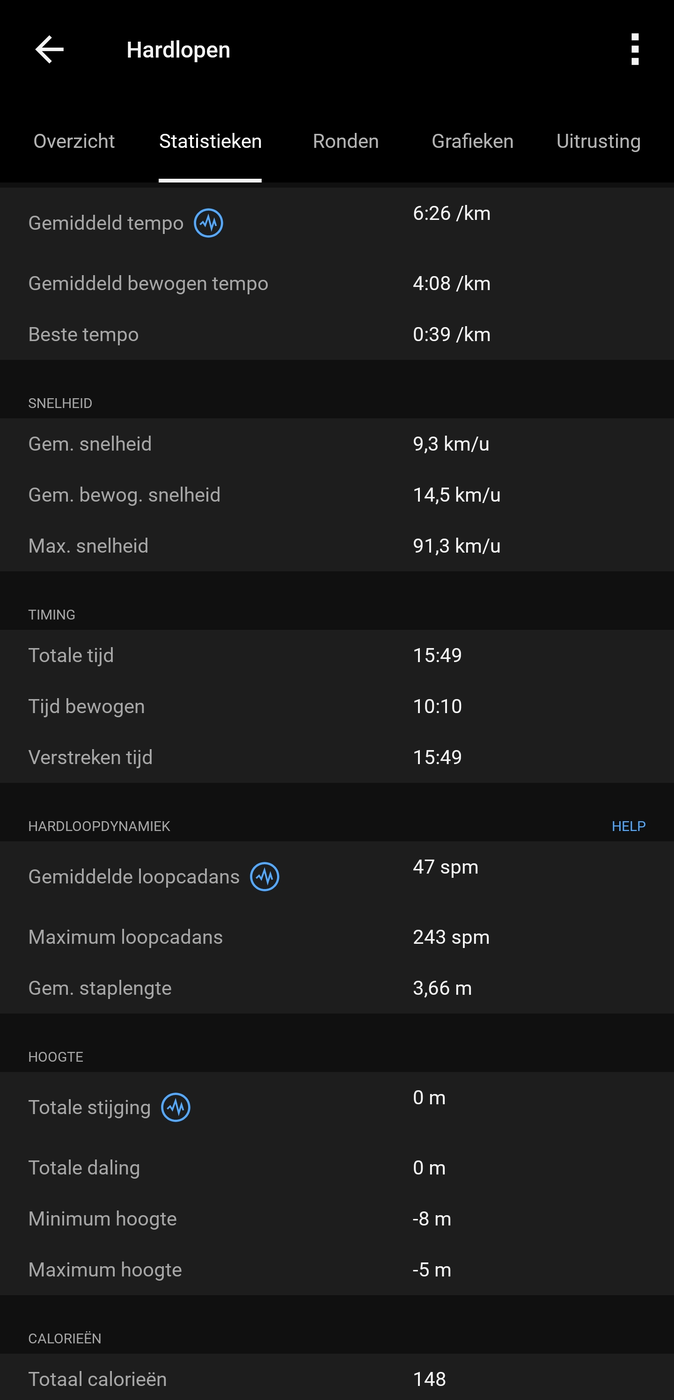
Task: Open the Uitrusting tab
Action: coord(598,141)
